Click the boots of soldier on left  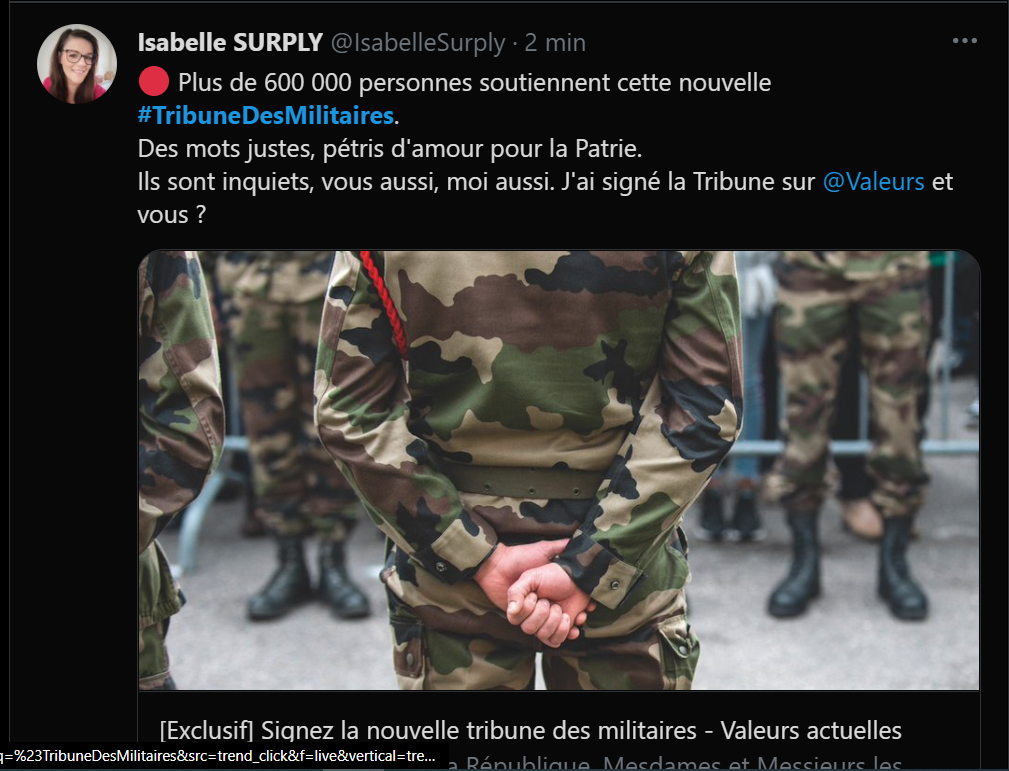pyautogui.click(x=309, y=577)
